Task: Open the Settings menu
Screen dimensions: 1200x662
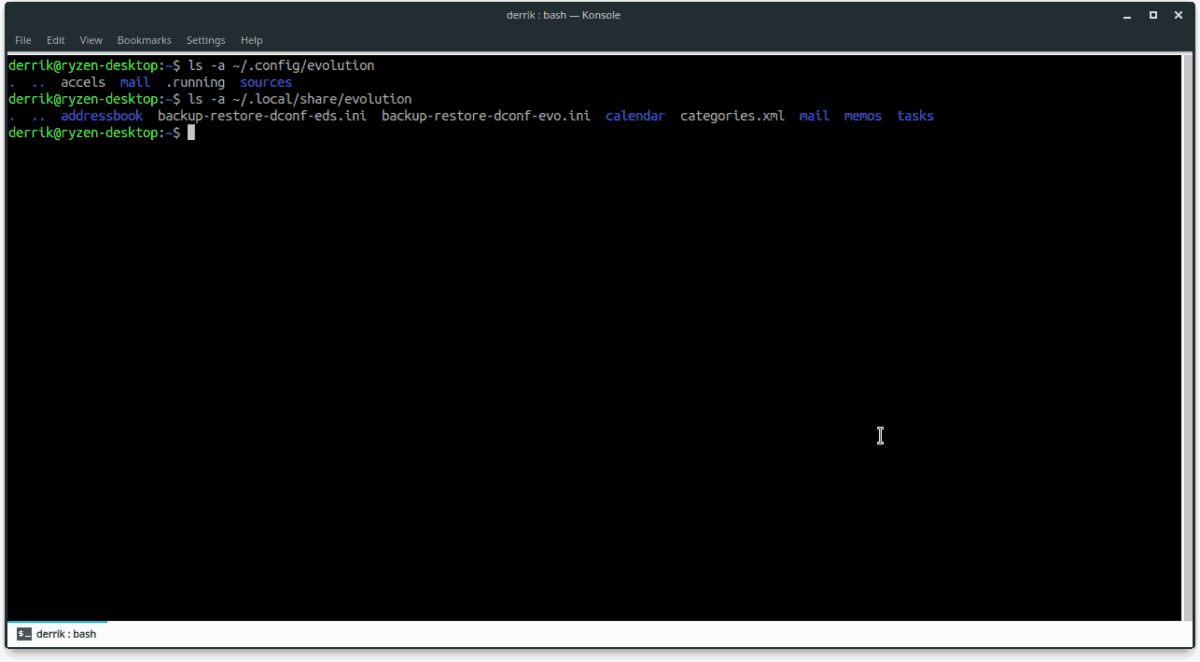Action: point(205,40)
